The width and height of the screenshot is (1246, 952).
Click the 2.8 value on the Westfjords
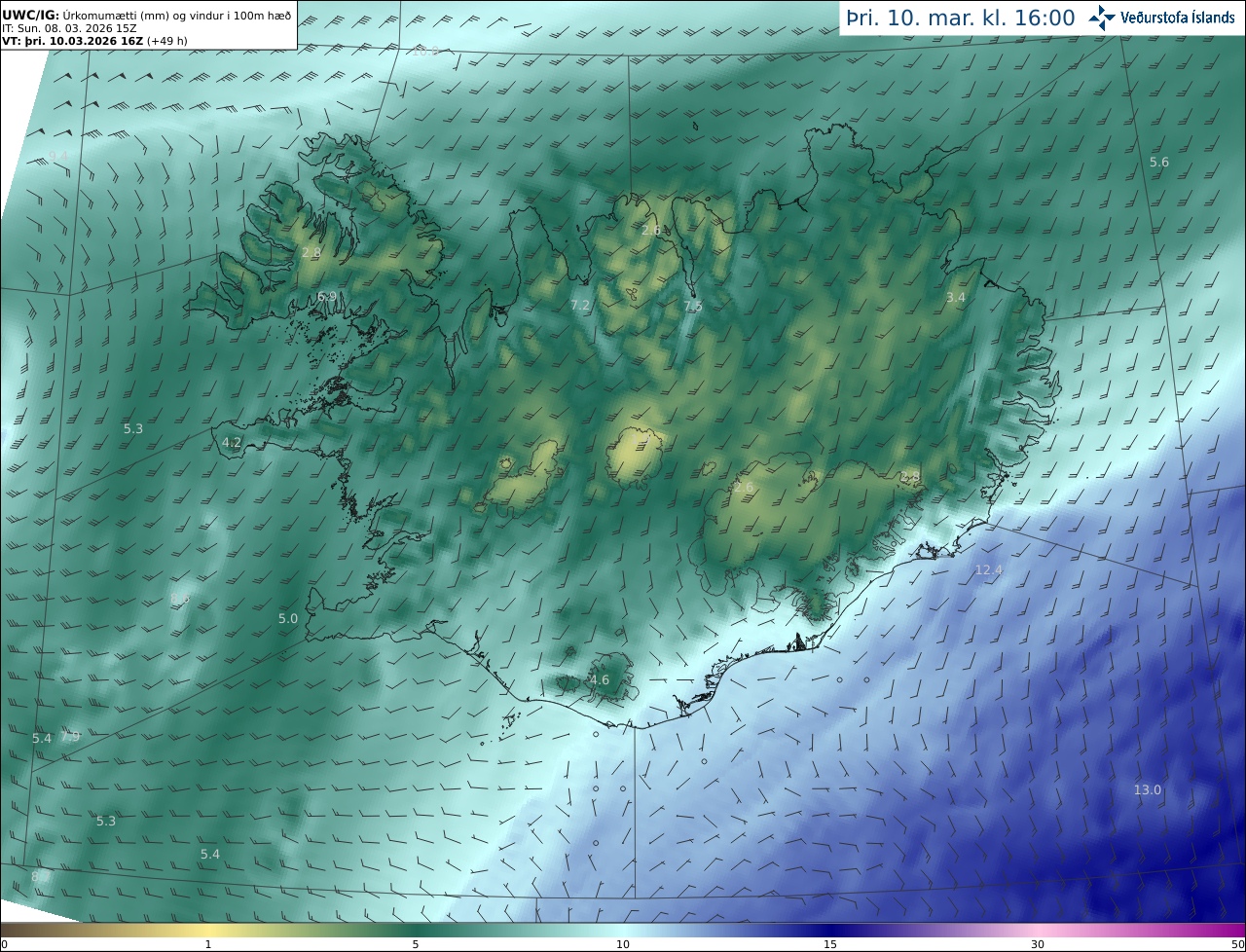click(x=311, y=252)
